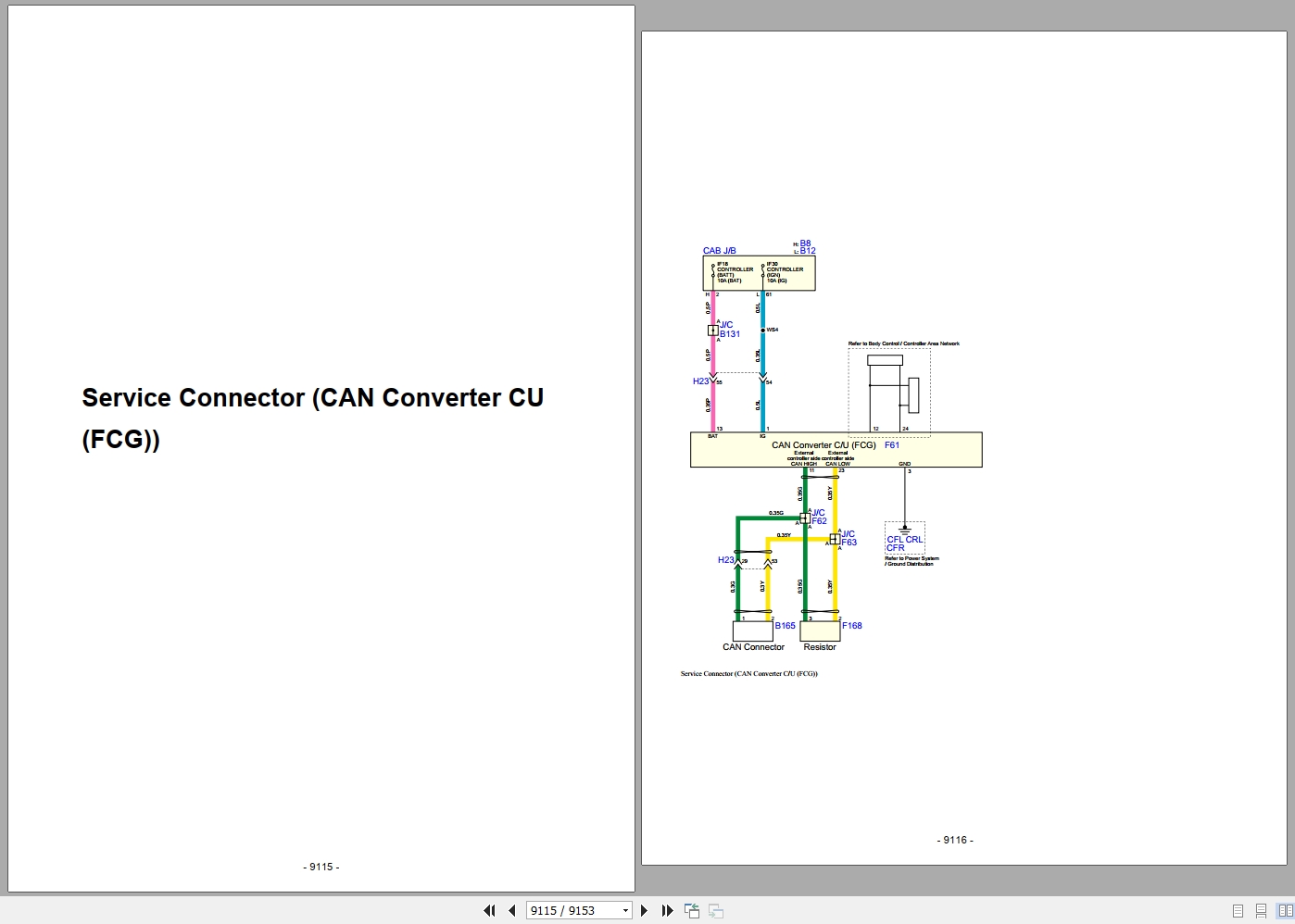Click the next view navigation icon
The width and height of the screenshot is (1295, 924).
pyautogui.click(x=716, y=911)
